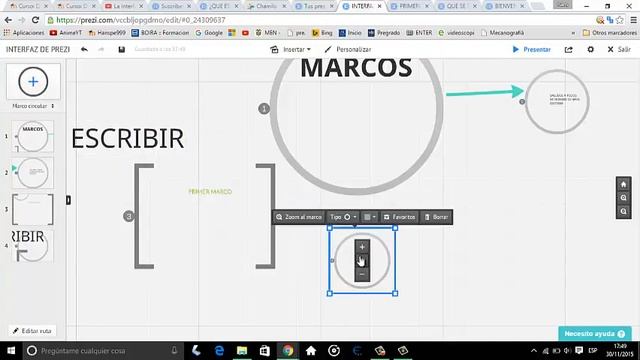640x360 pixels.
Task: Click the home view button on canvas
Action: tap(623, 184)
